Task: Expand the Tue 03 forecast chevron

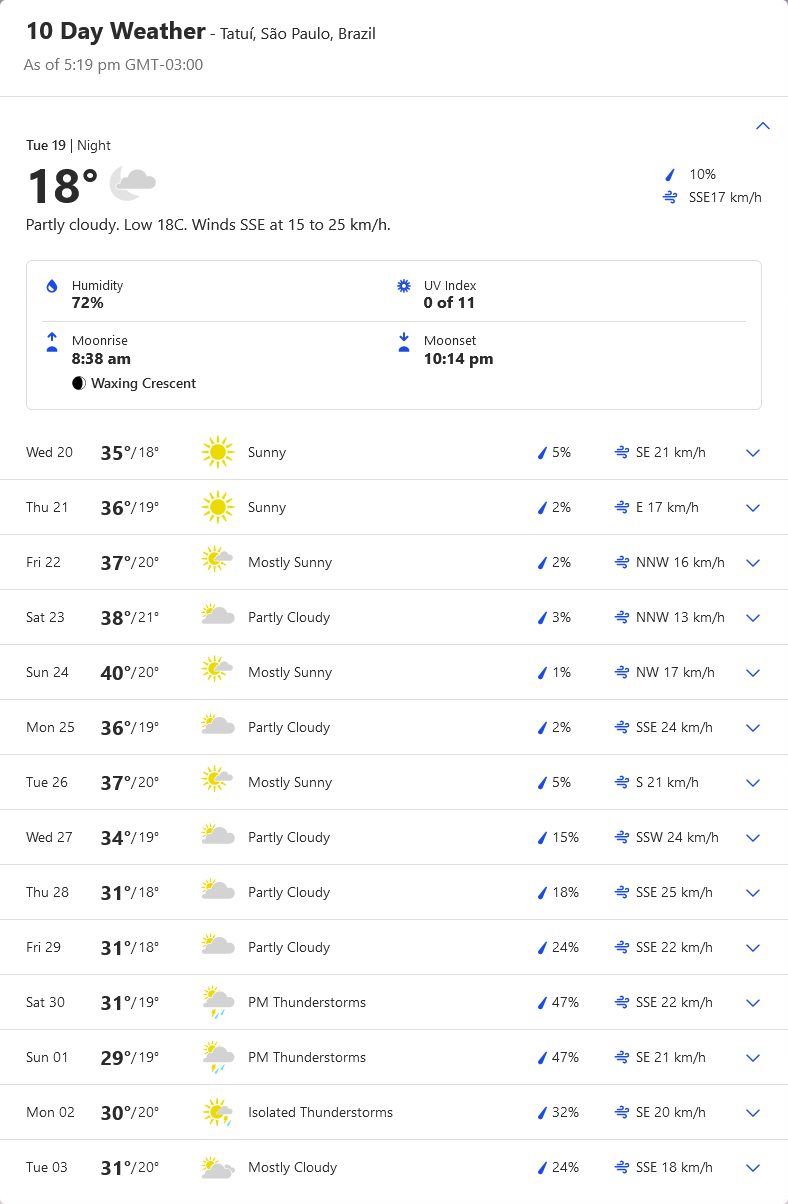Action: 753,1168
